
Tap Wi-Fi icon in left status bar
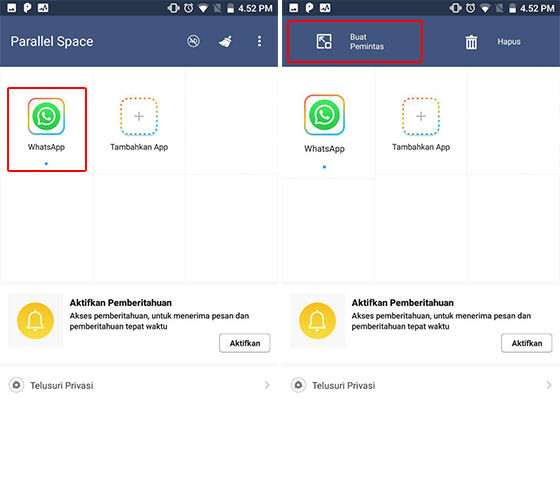[203, 8]
